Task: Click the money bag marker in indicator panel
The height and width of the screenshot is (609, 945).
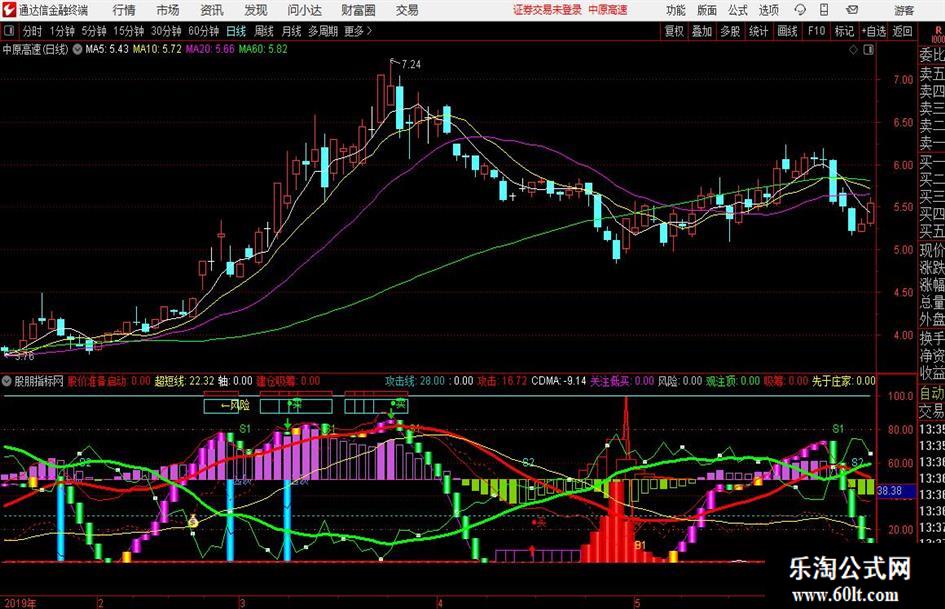Action: pos(193,521)
